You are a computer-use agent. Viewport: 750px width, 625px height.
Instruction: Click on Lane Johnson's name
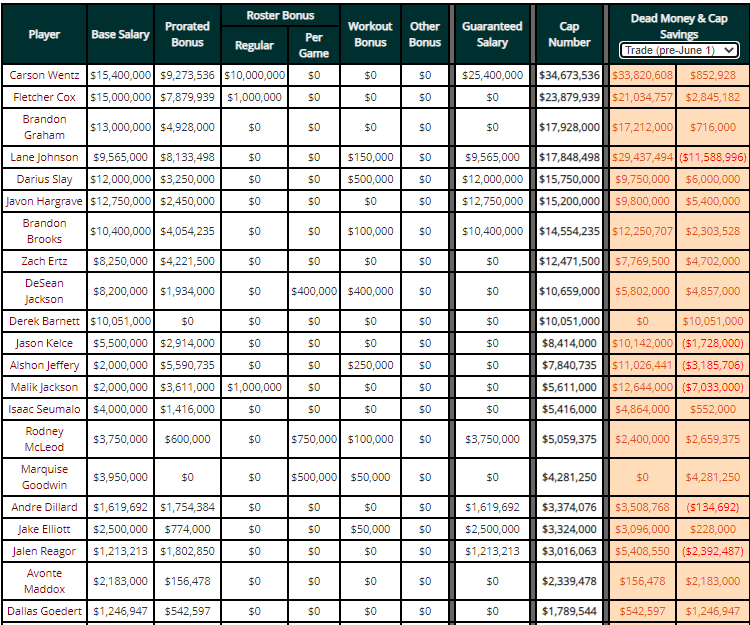[44, 157]
